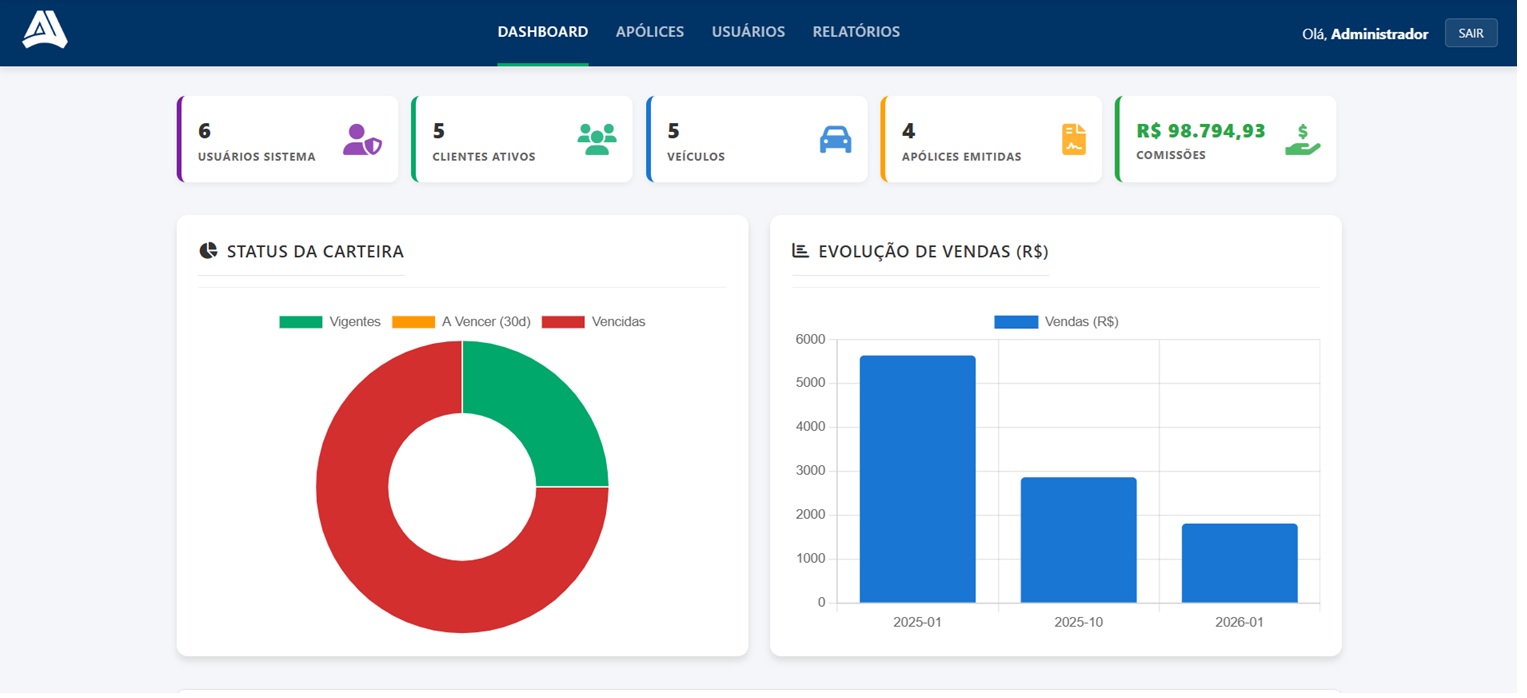The width and height of the screenshot is (1527, 698).
Task: Hide the Vendas (R$) dataset via legend
Action: (1056, 322)
